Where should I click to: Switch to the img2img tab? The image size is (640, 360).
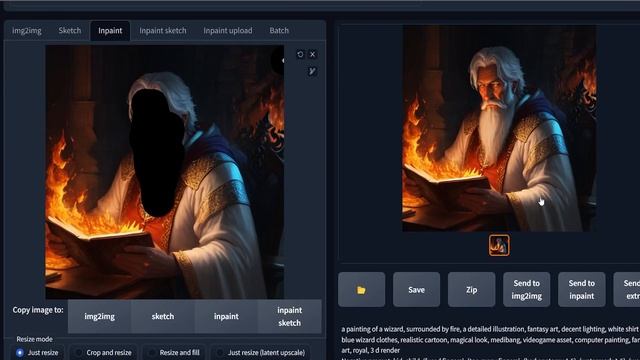pyautogui.click(x=27, y=31)
